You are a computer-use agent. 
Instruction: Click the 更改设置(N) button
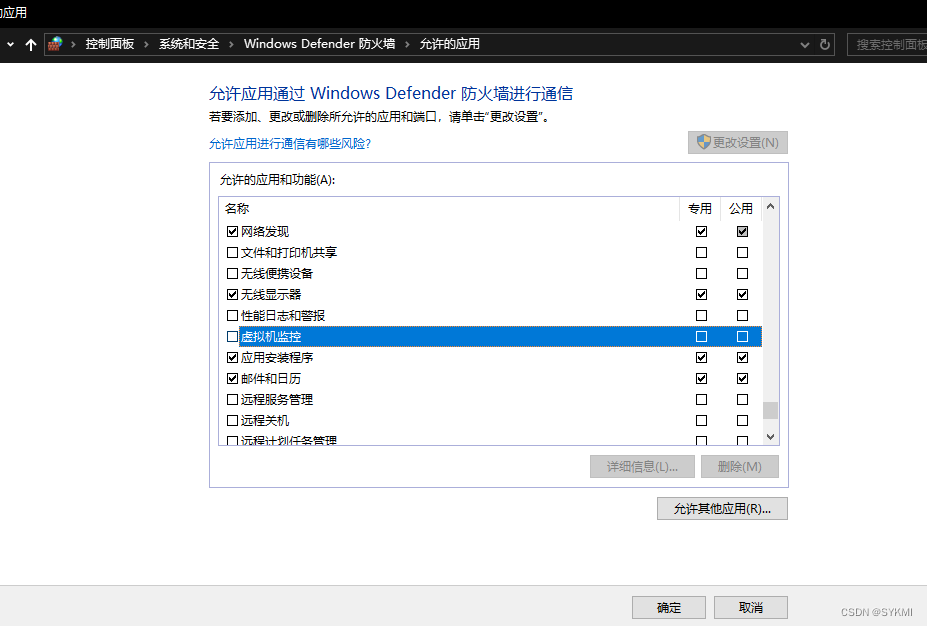click(738, 142)
